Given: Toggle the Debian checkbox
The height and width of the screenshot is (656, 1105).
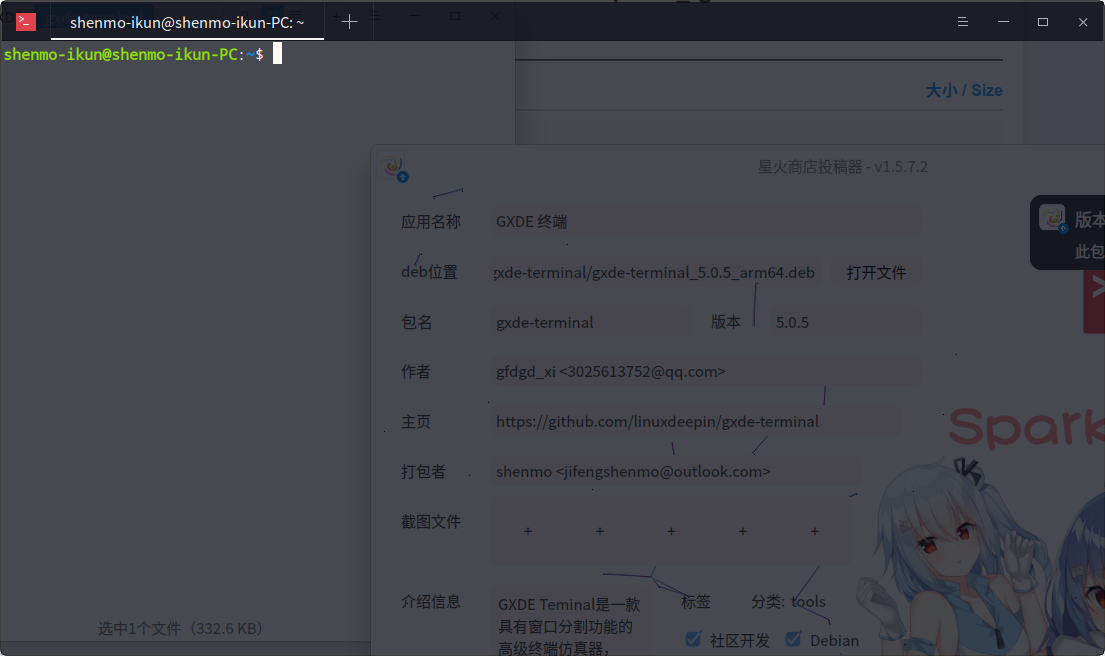Looking at the screenshot, I should [x=794, y=639].
